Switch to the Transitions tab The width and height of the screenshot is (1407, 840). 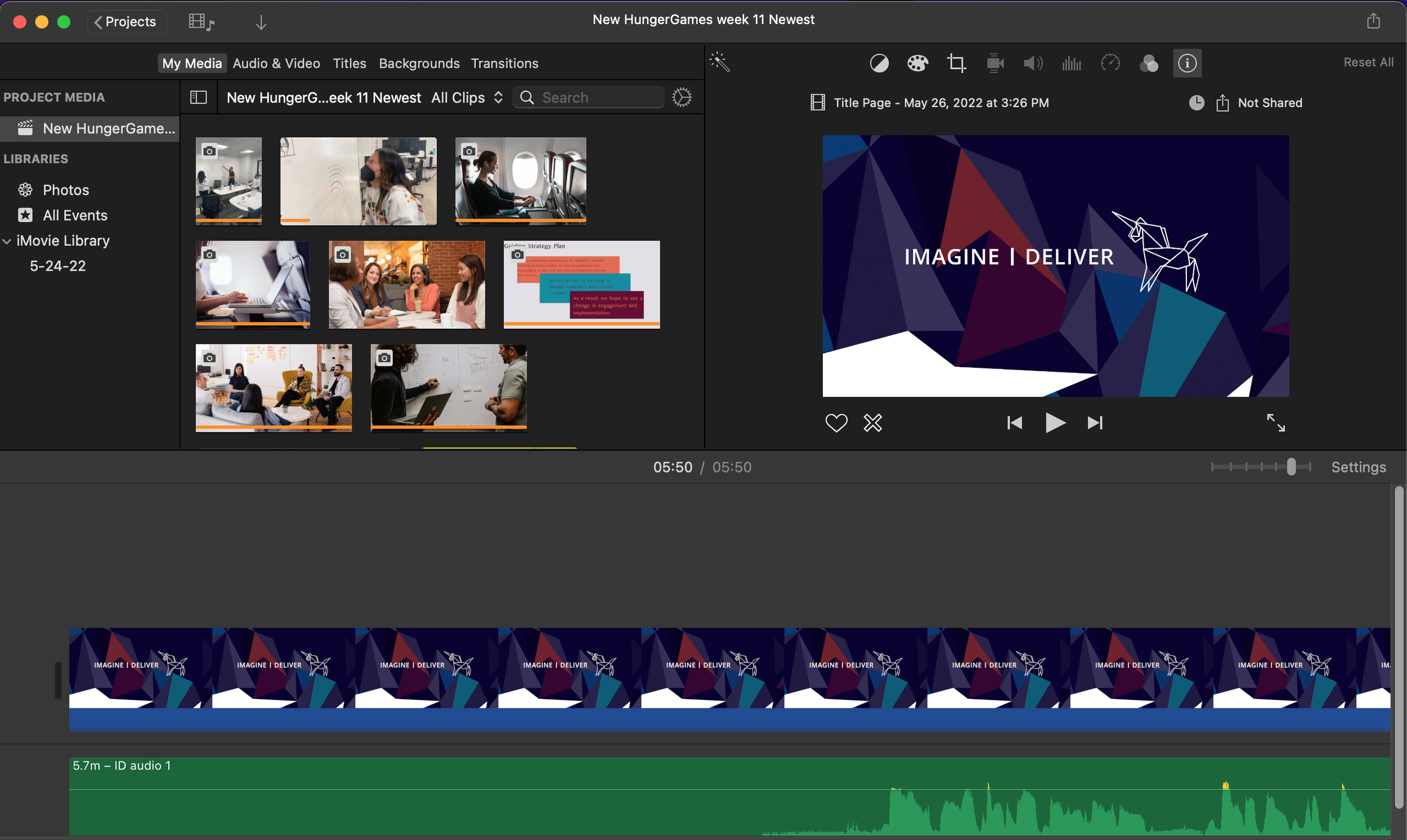click(x=504, y=64)
